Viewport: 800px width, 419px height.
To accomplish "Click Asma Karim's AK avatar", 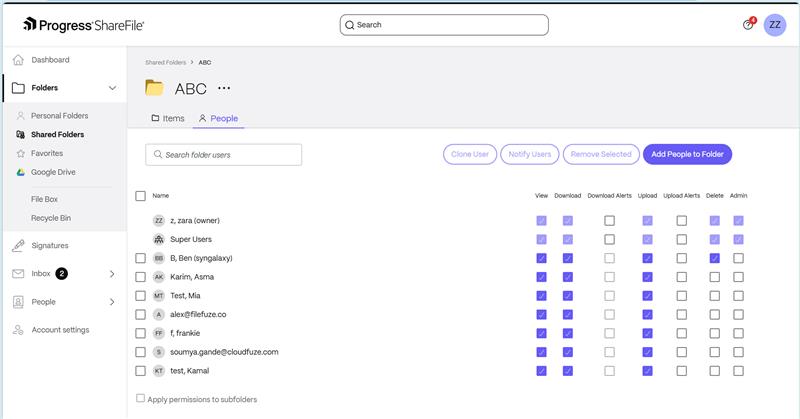I will 159,277.
